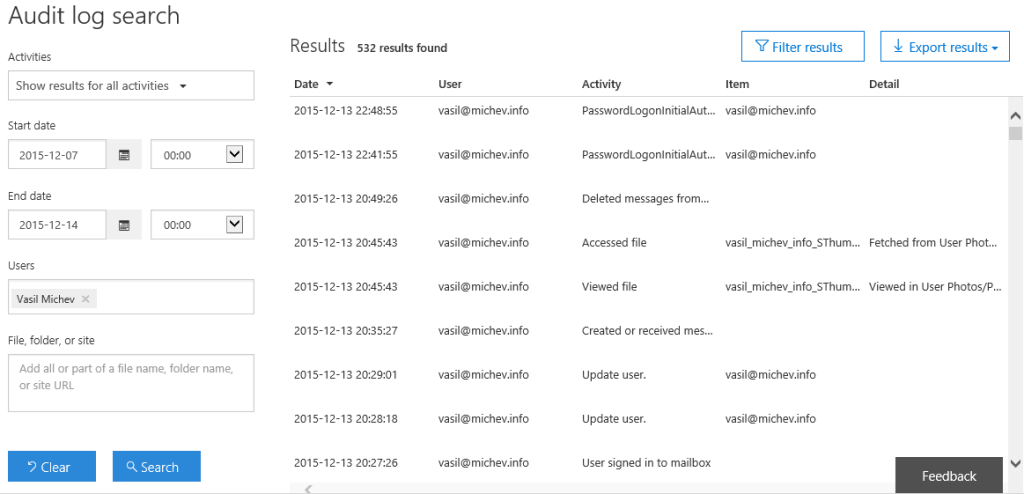Click the vertical scrollbar up arrow
Viewport: 1024px width, 494px height.
[x=1015, y=116]
